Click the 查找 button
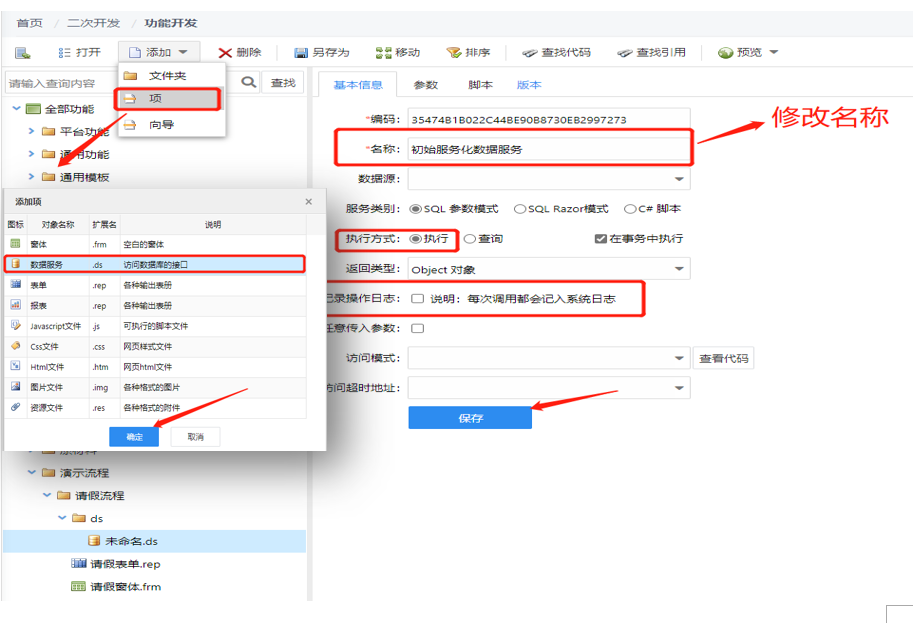The width and height of the screenshot is (913, 623). pyautogui.click(x=283, y=83)
